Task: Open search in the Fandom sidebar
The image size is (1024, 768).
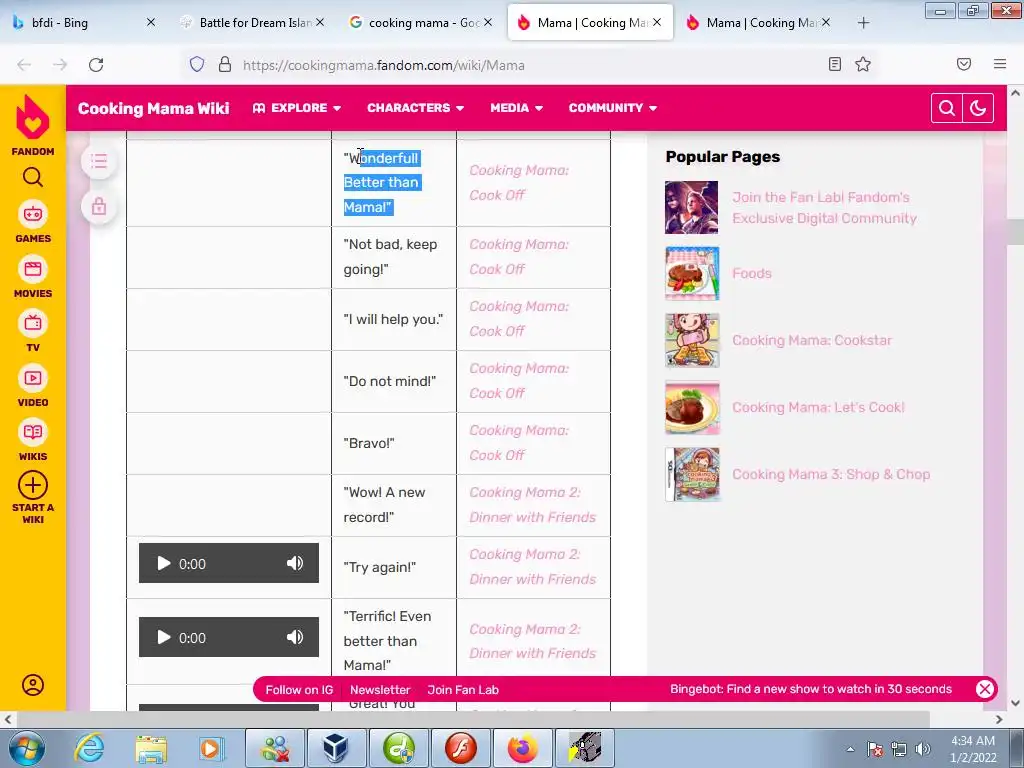Action: [x=33, y=178]
